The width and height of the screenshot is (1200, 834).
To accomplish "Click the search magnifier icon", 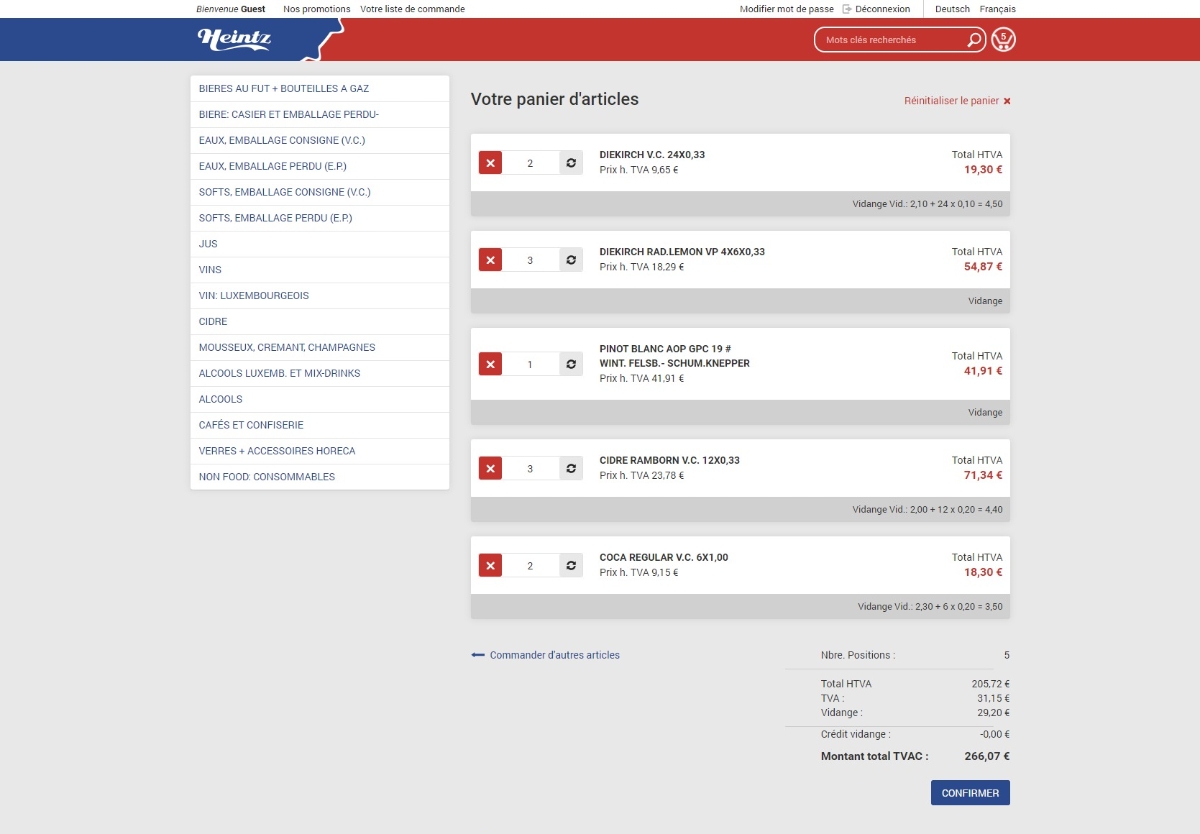I will pos(975,40).
